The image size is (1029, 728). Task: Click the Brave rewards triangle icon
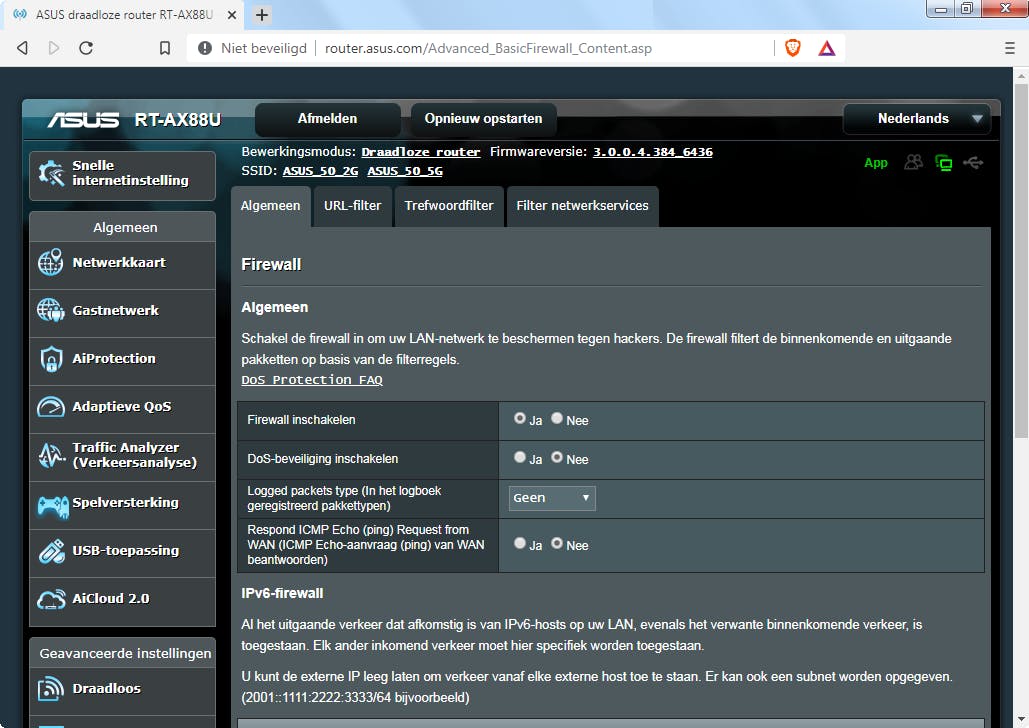(x=827, y=48)
